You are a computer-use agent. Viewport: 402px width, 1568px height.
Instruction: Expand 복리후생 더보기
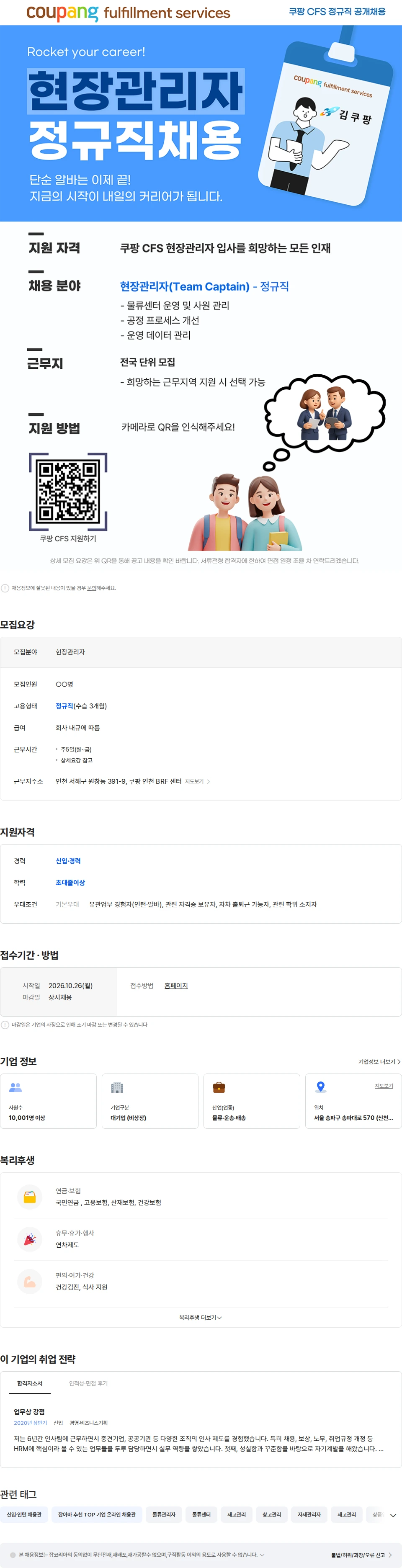click(x=201, y=1318)
